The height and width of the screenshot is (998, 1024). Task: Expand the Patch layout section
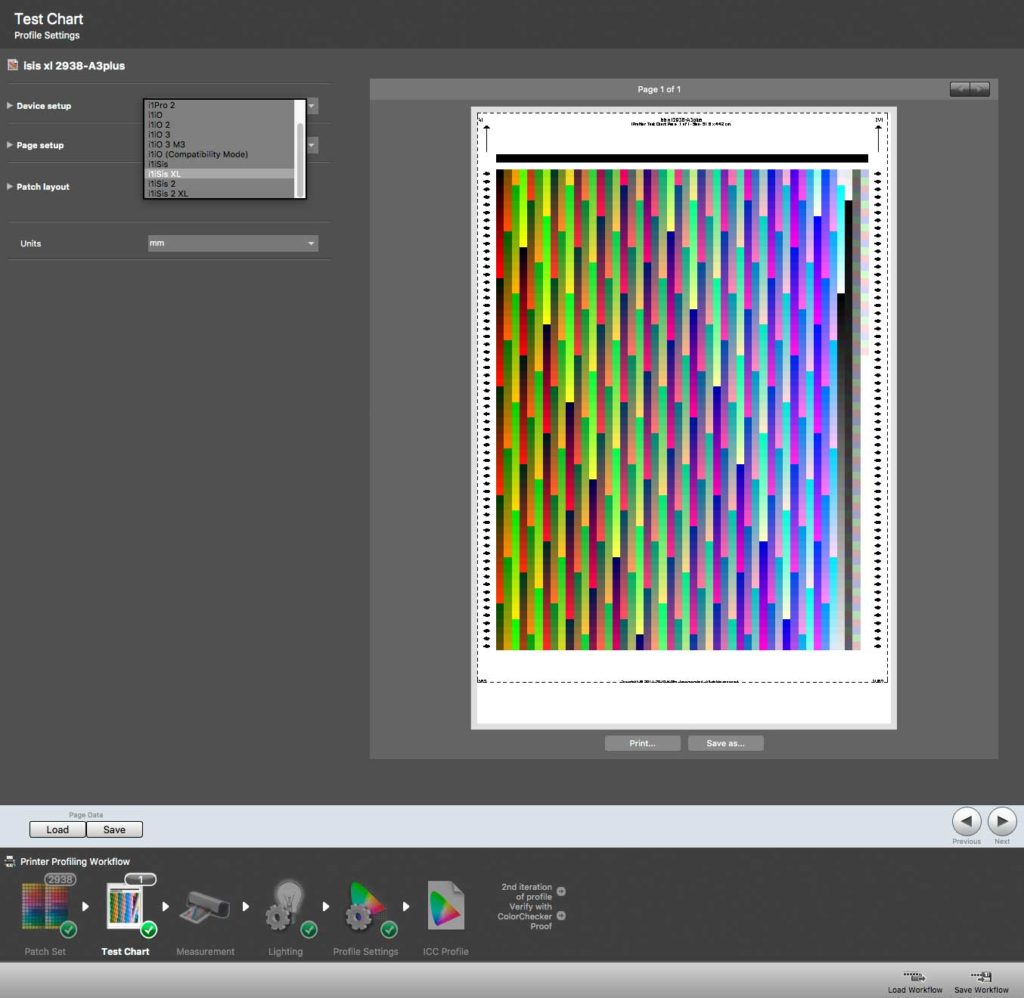(x=10, y=186)
